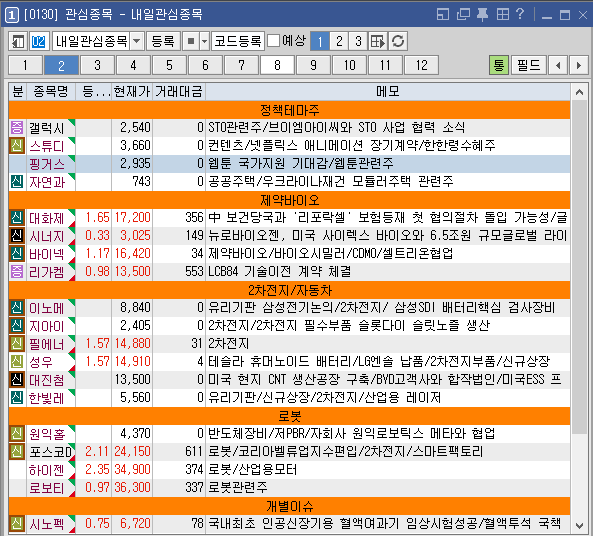Click the 제약바이오 orange section header
This screenshot has height=536, width=593.
point(289,200)
